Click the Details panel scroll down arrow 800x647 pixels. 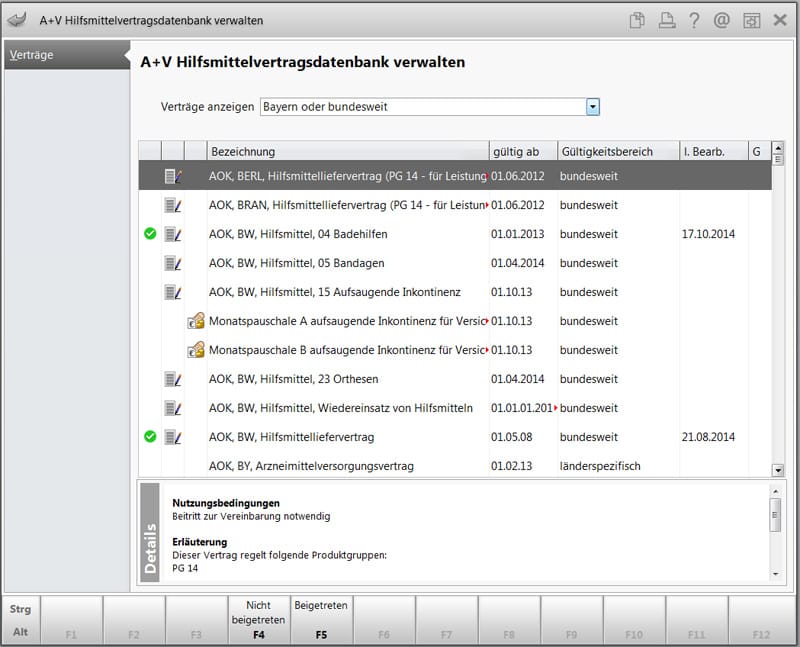coord(776,575)
